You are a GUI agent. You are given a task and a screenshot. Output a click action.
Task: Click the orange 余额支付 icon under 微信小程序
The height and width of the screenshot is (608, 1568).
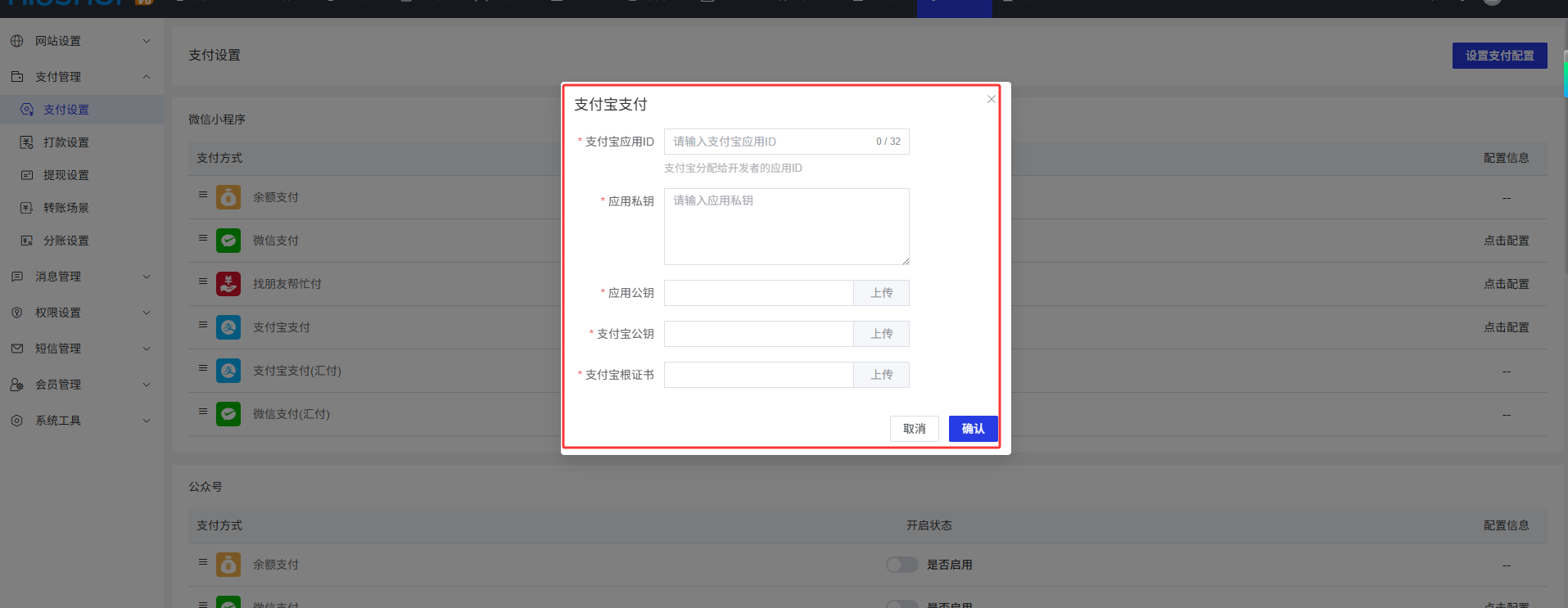click(x=228, y=197)
